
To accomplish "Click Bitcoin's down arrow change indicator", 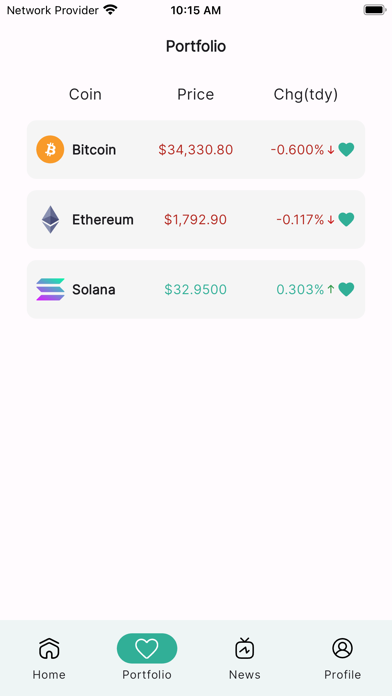I will (330, 150).
